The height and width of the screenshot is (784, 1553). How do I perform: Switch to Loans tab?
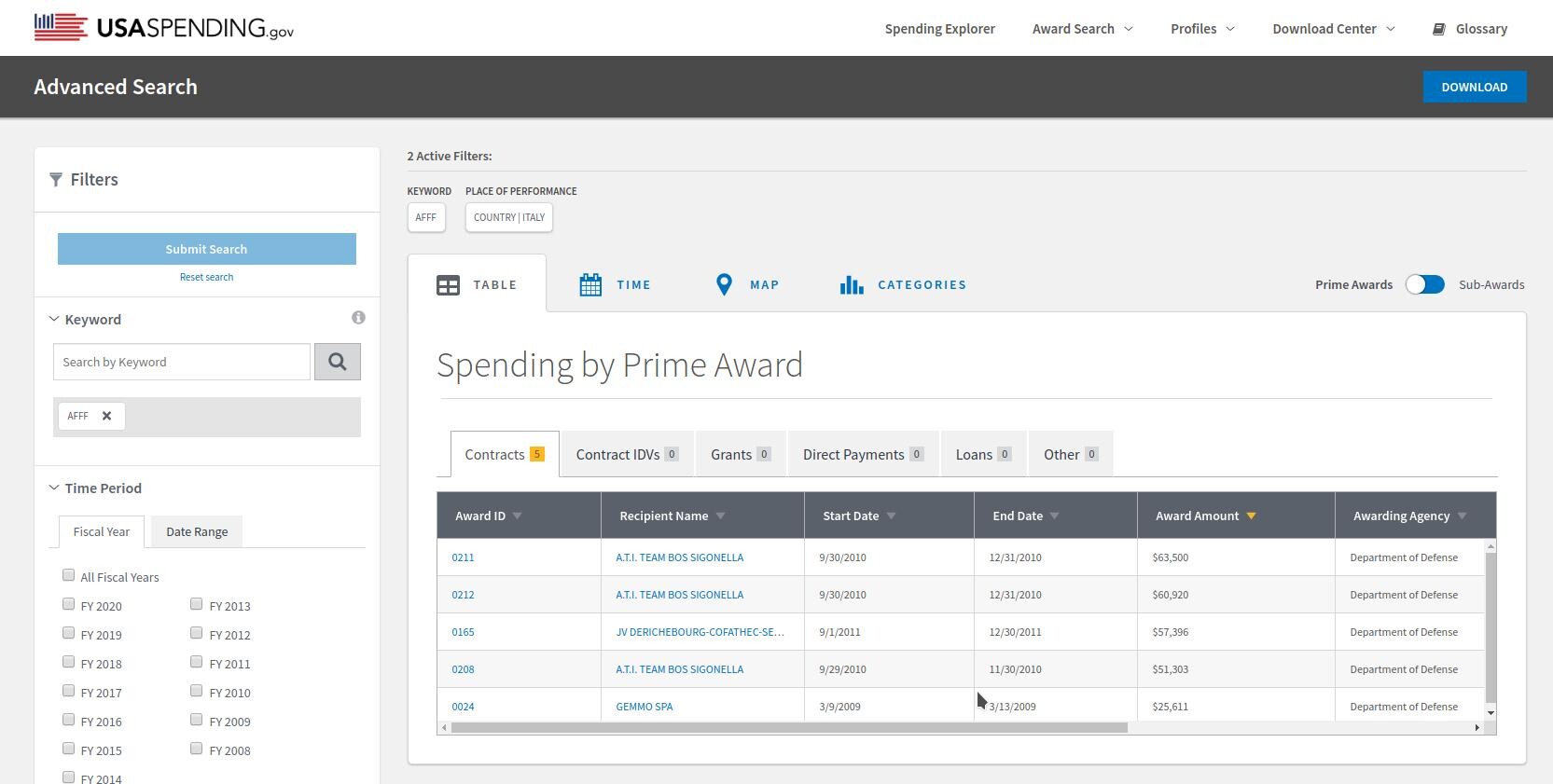tap(983, 455)
